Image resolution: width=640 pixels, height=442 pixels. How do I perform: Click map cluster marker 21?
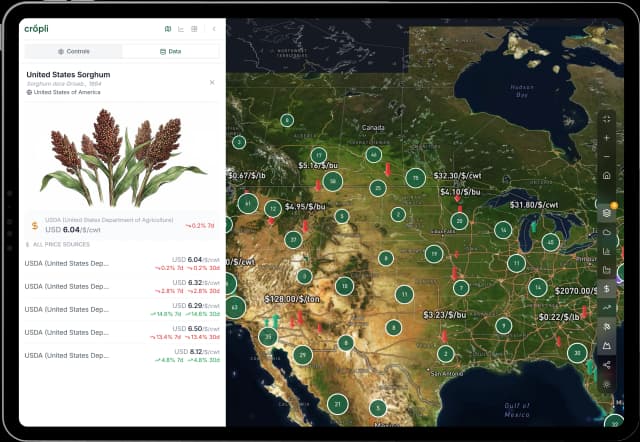click(x=338, y=404)
